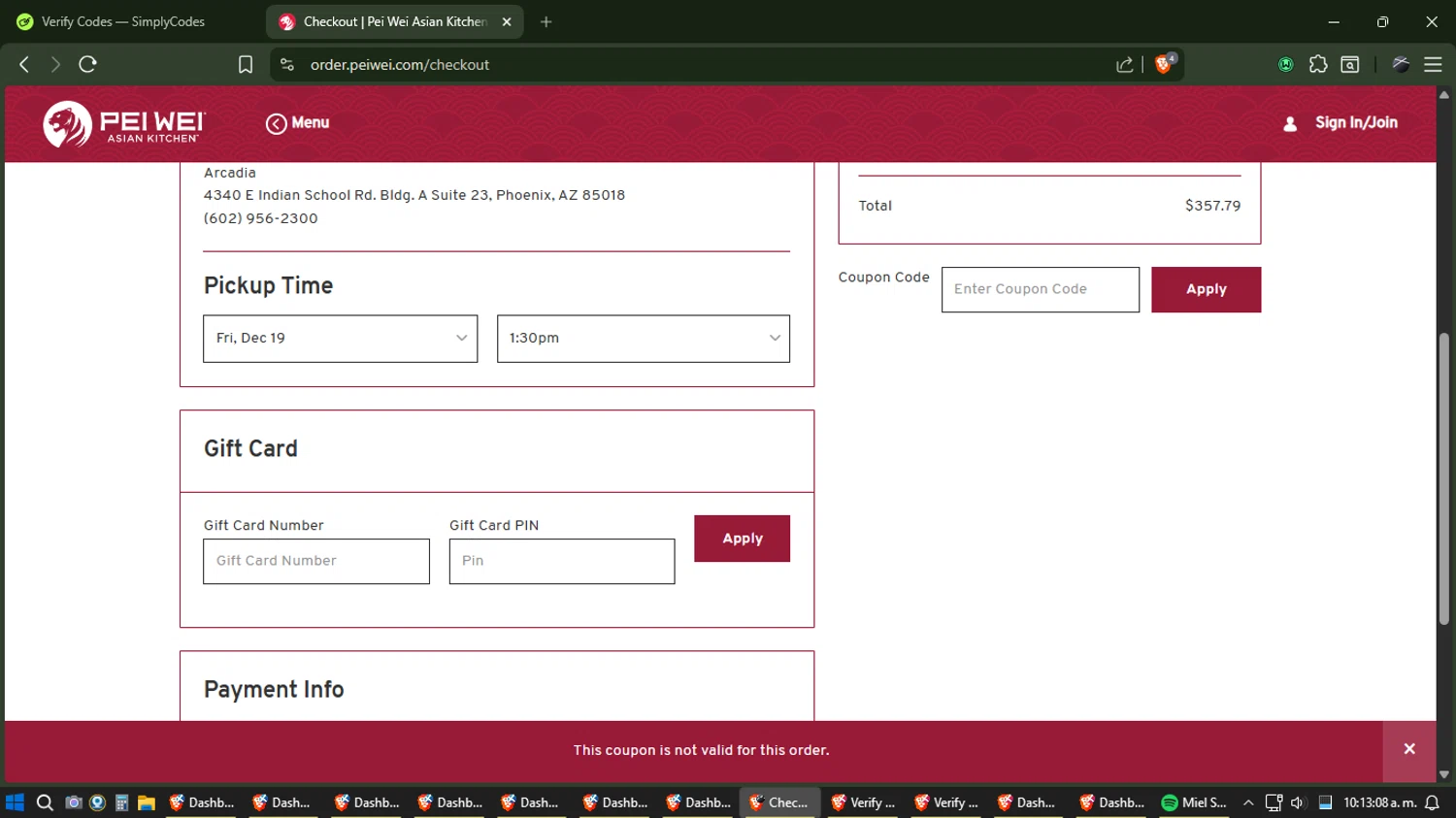Click 'This coupon is not valid' message

point(701,750)
